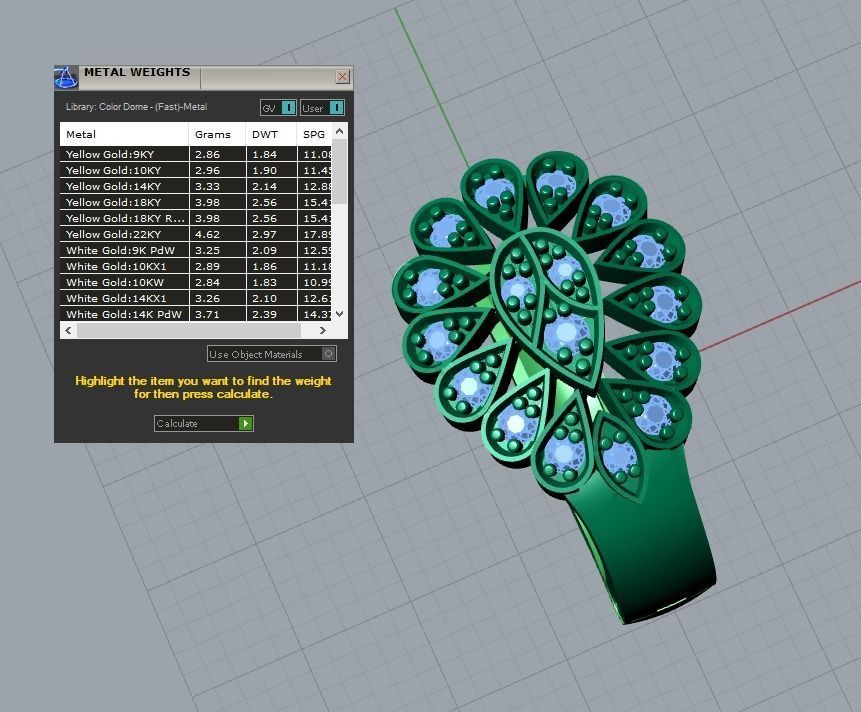Select the White Gold:9K PdW row

tap(195, 250)
